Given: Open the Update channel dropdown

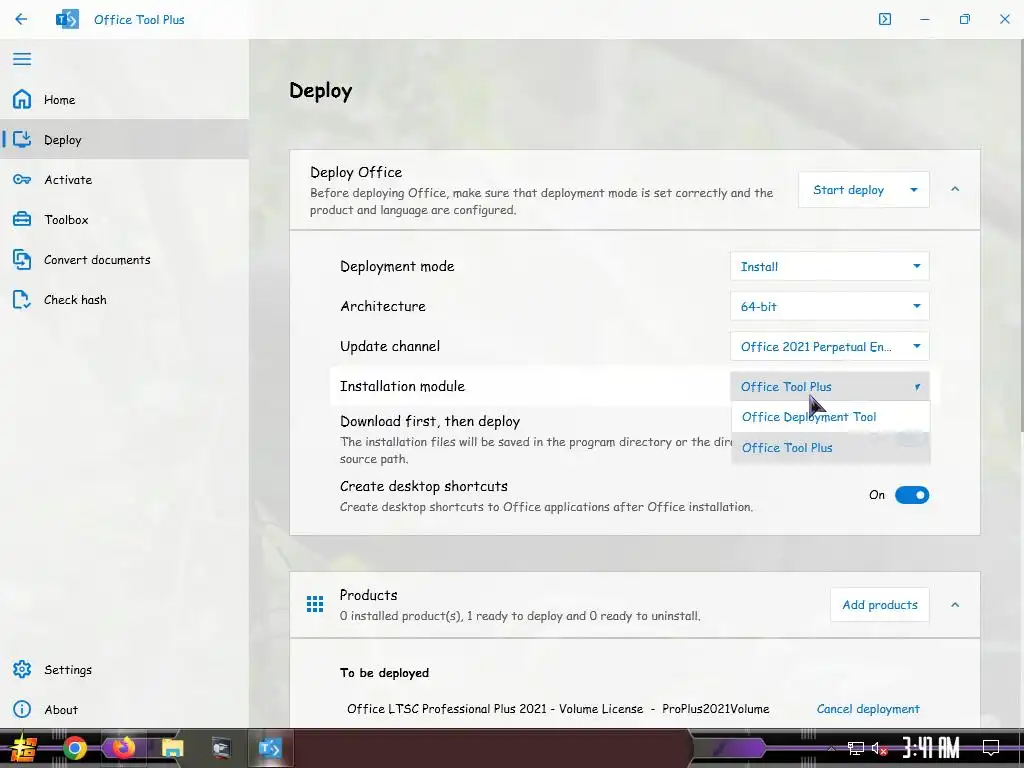Looking at the screenshot, I should 829,346.
